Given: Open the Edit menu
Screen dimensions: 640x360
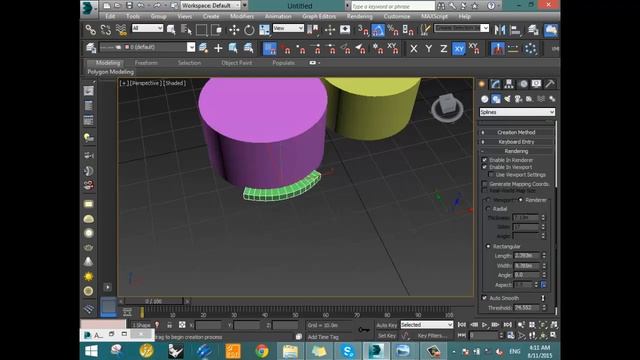Looking at the screenshot, I should tap(110, 16).
